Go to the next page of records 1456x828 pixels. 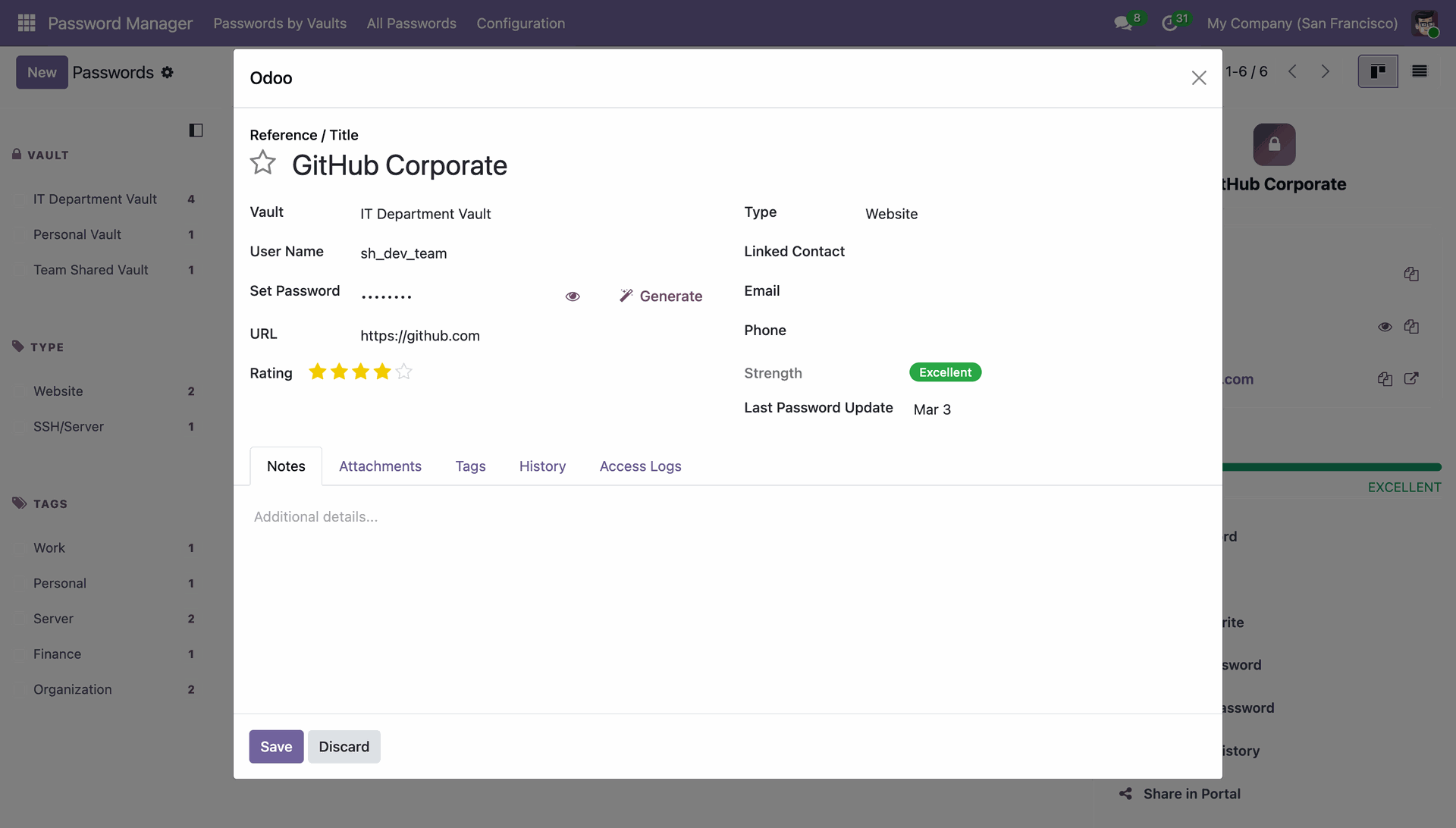pyautogui.click(x=1325, y=71)
